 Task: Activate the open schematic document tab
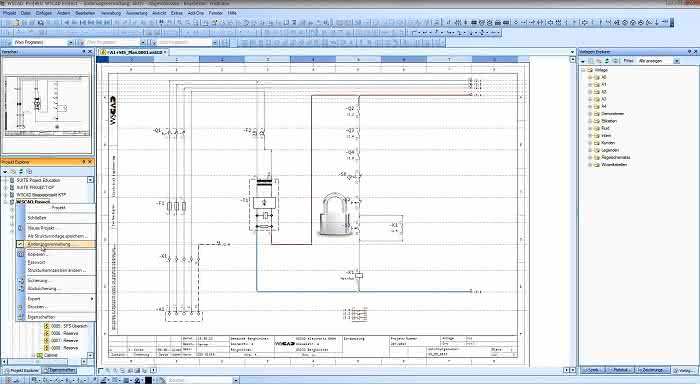point(134,52)
